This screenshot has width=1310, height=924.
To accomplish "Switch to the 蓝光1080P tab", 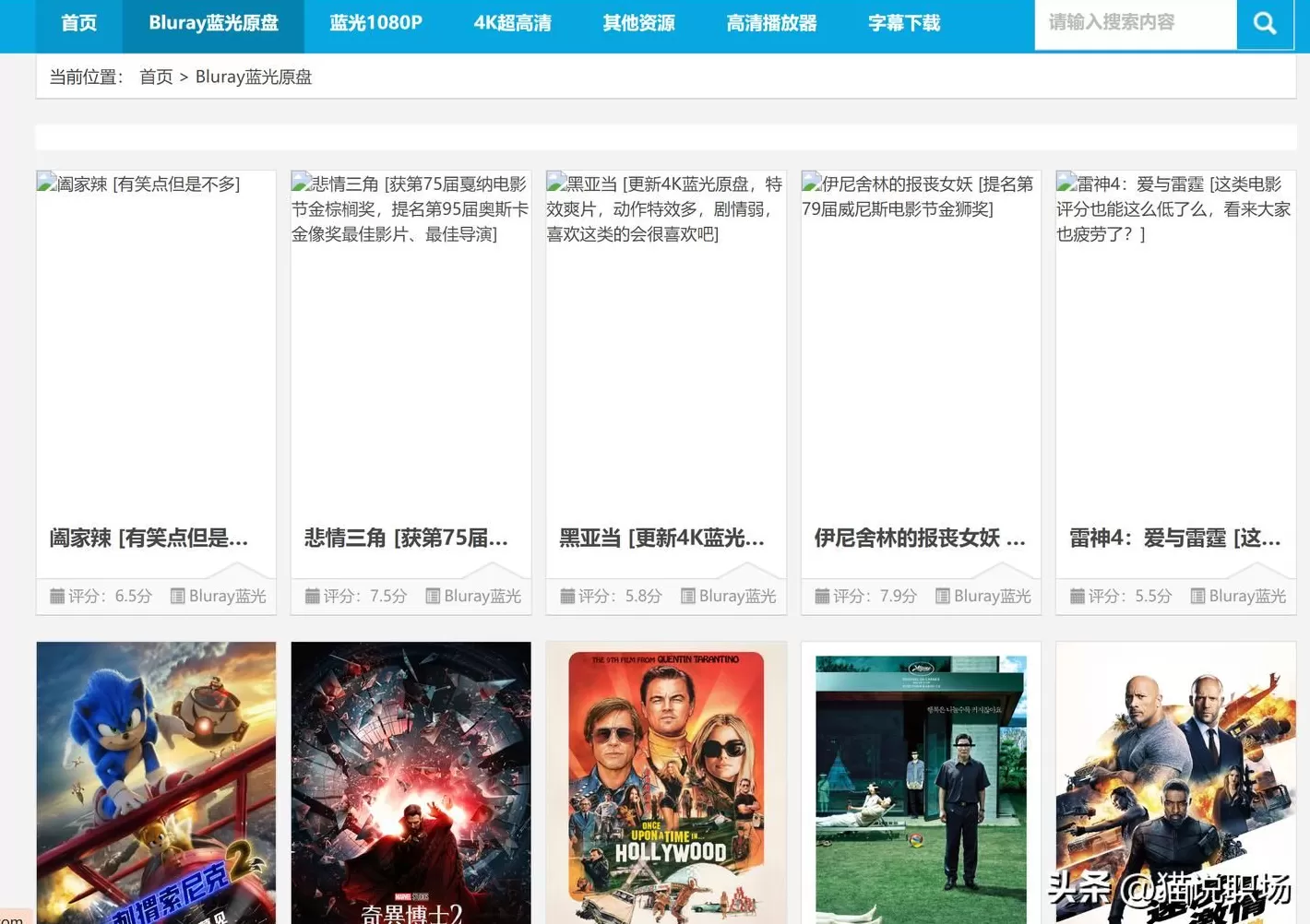I will (x=375, y=23).
